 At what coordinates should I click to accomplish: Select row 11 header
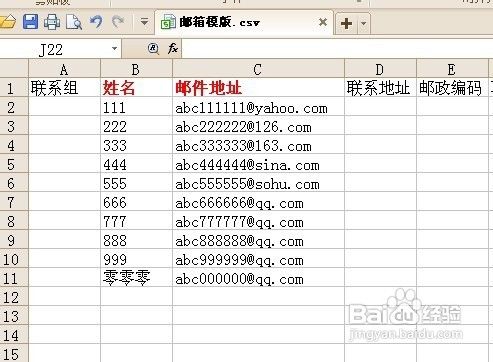(x=14, y=278)
